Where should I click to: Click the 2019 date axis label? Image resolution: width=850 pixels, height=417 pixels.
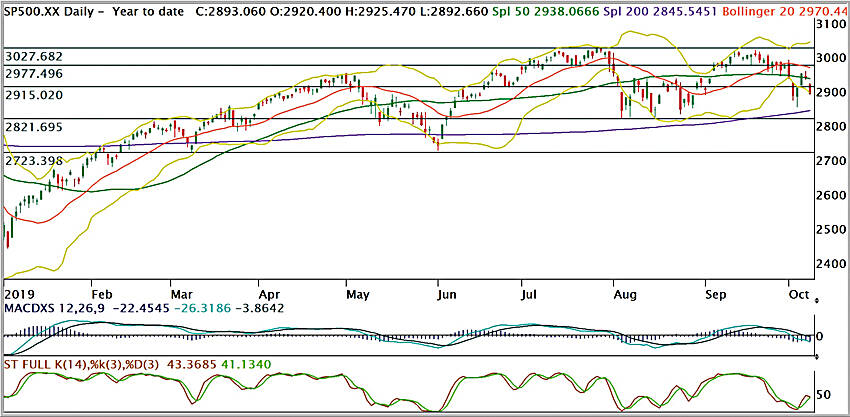pos(19,295)
